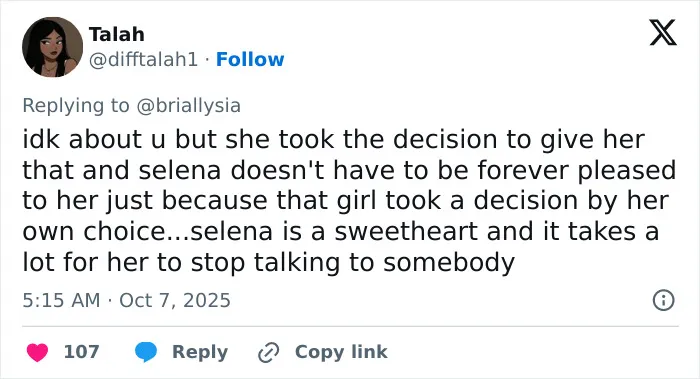700x379 pixels.
Task: Click the Oct 7, 2025 date
Action: 175,300
